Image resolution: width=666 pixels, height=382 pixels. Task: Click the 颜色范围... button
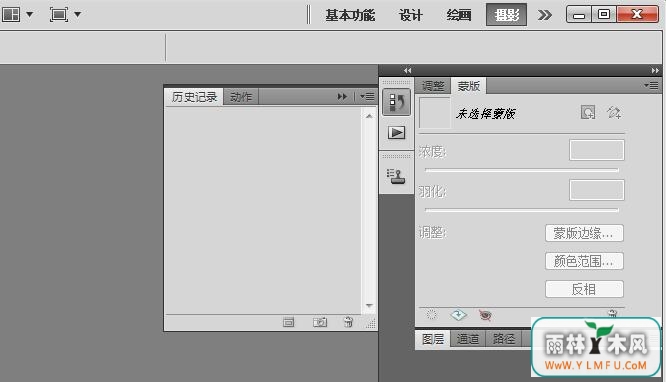pos(584,261)
